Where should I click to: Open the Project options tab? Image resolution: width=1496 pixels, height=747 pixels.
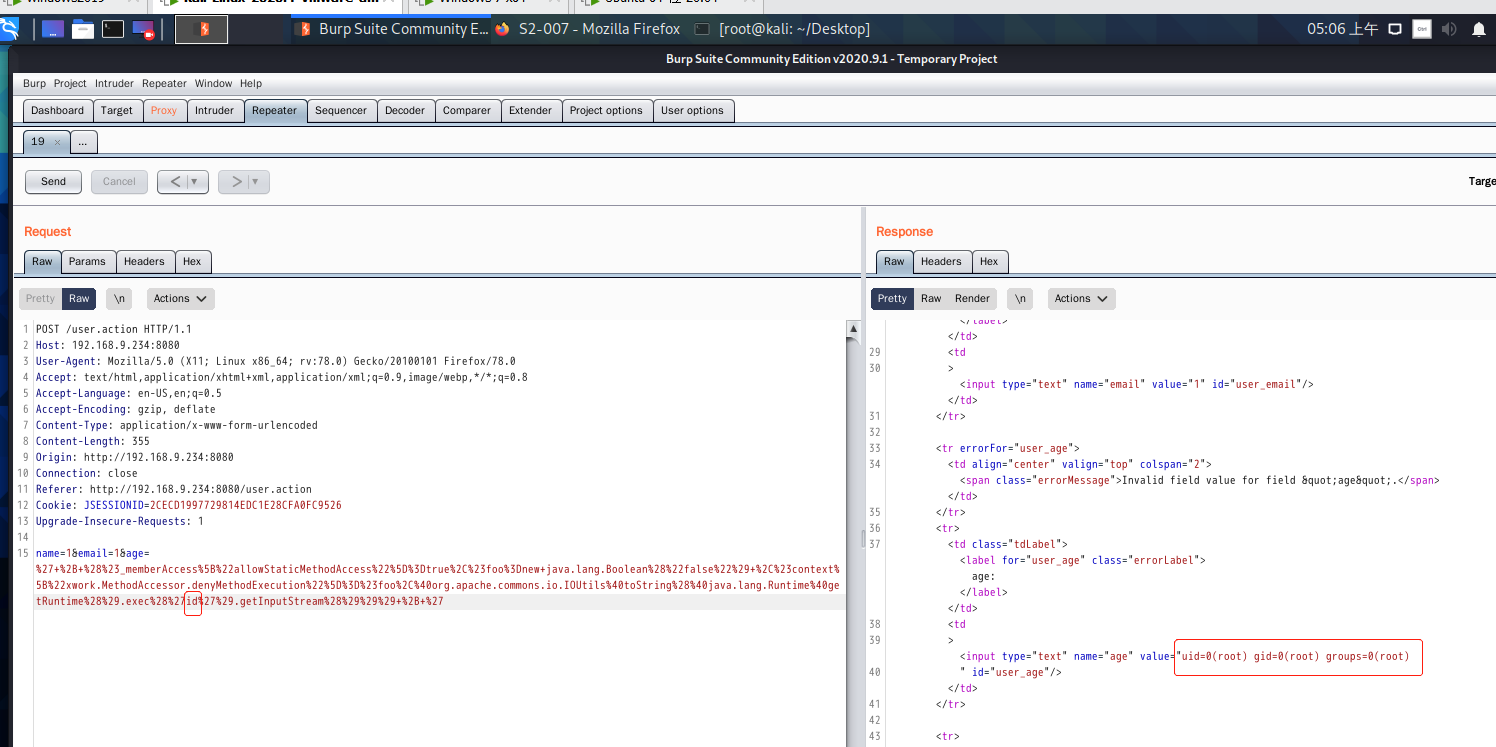tap(606, 110)
